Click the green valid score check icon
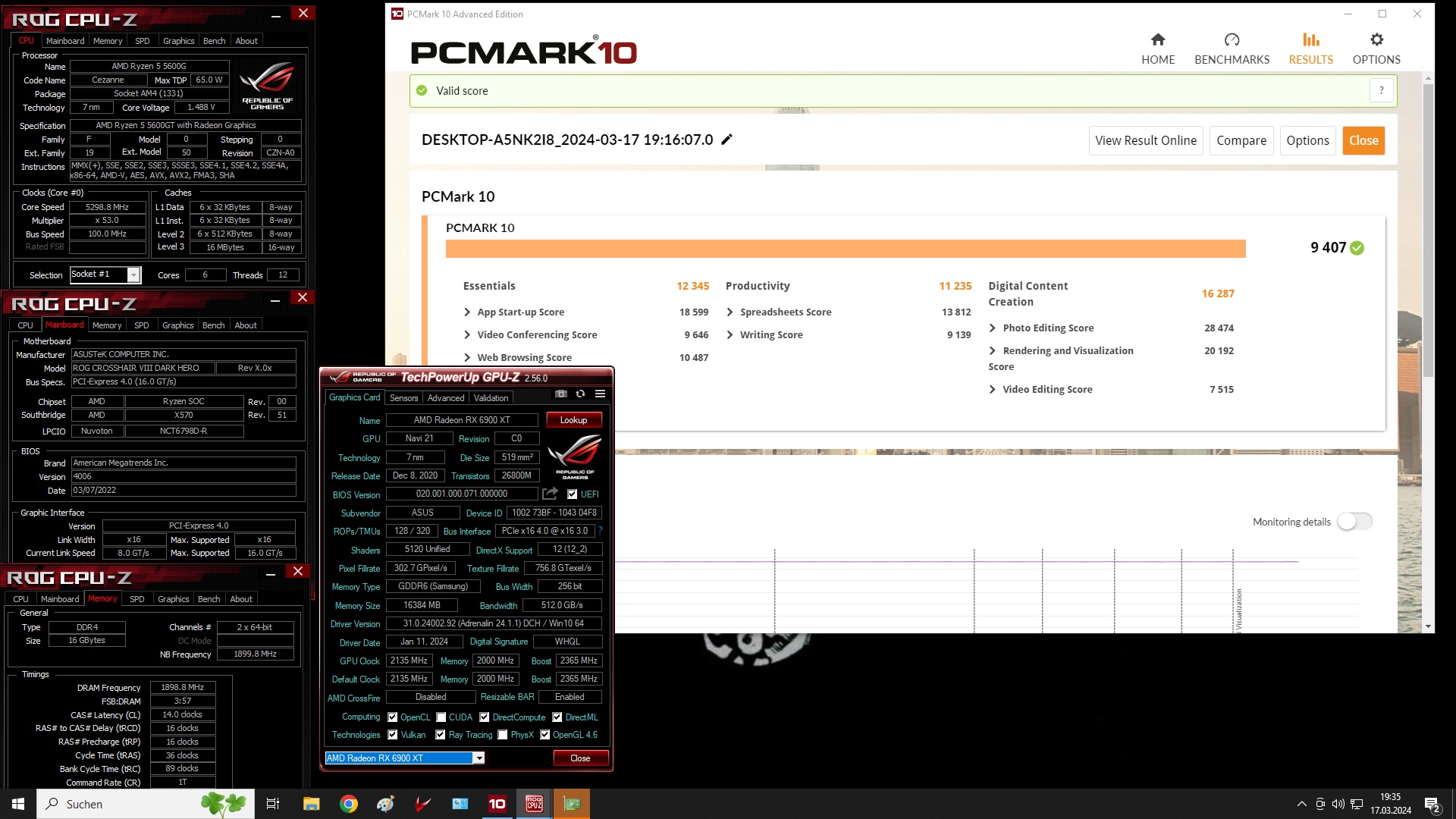Screen dimensions: 1456x819 [x=422, y=91]
